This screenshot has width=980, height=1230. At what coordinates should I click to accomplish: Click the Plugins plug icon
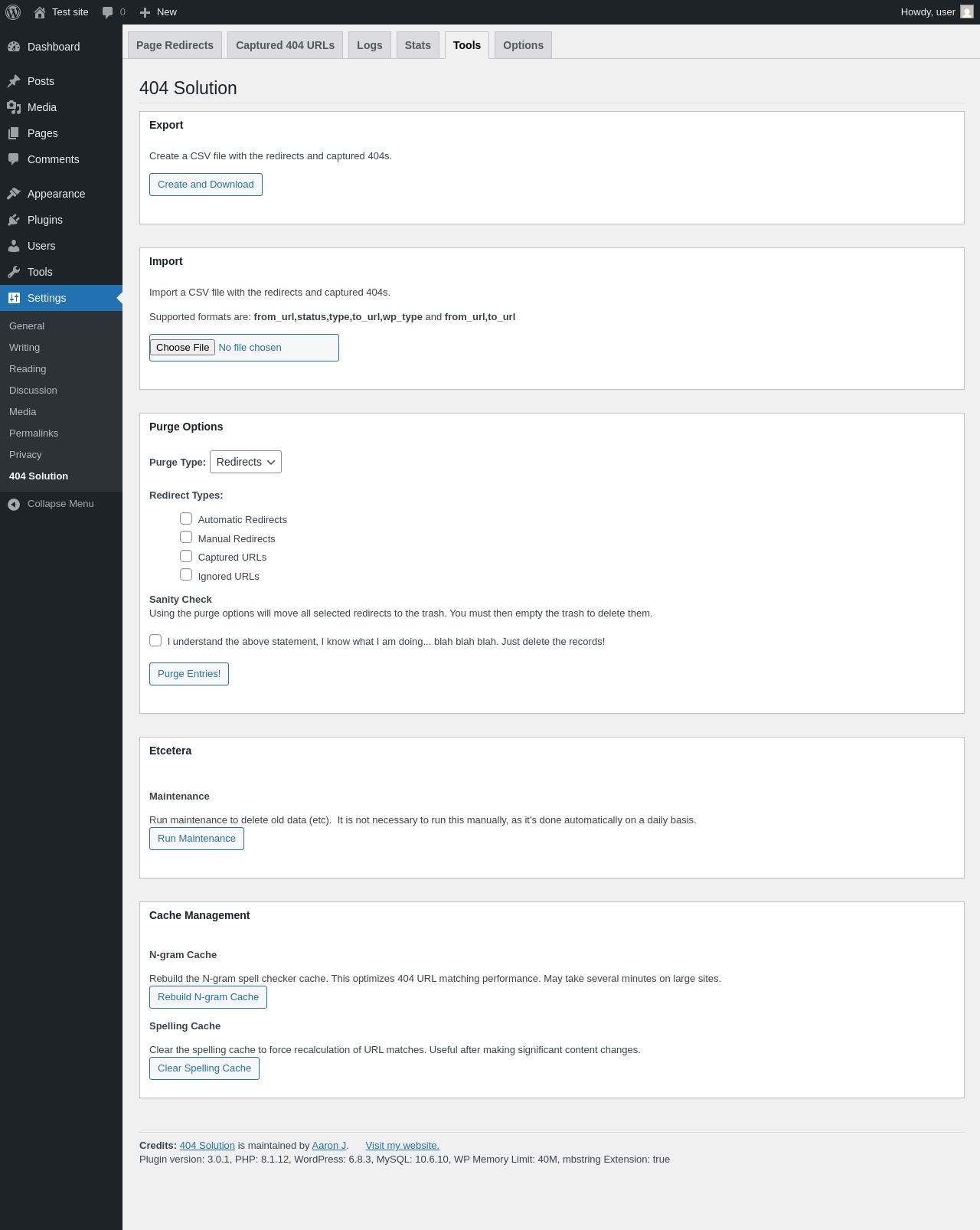point(14,220)
